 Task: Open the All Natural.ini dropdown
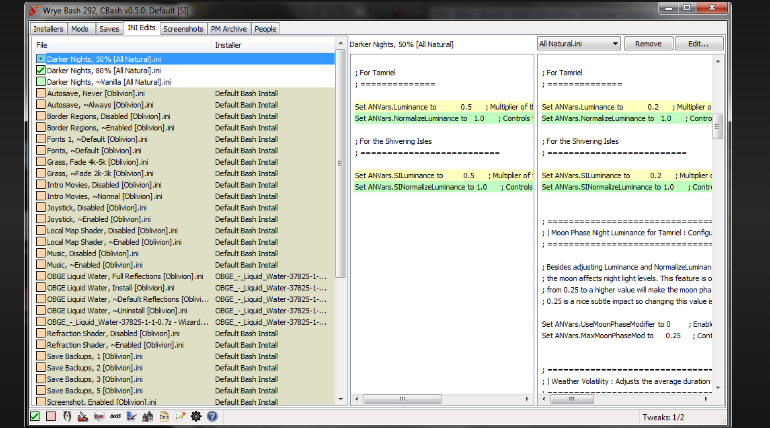[578, 44]
